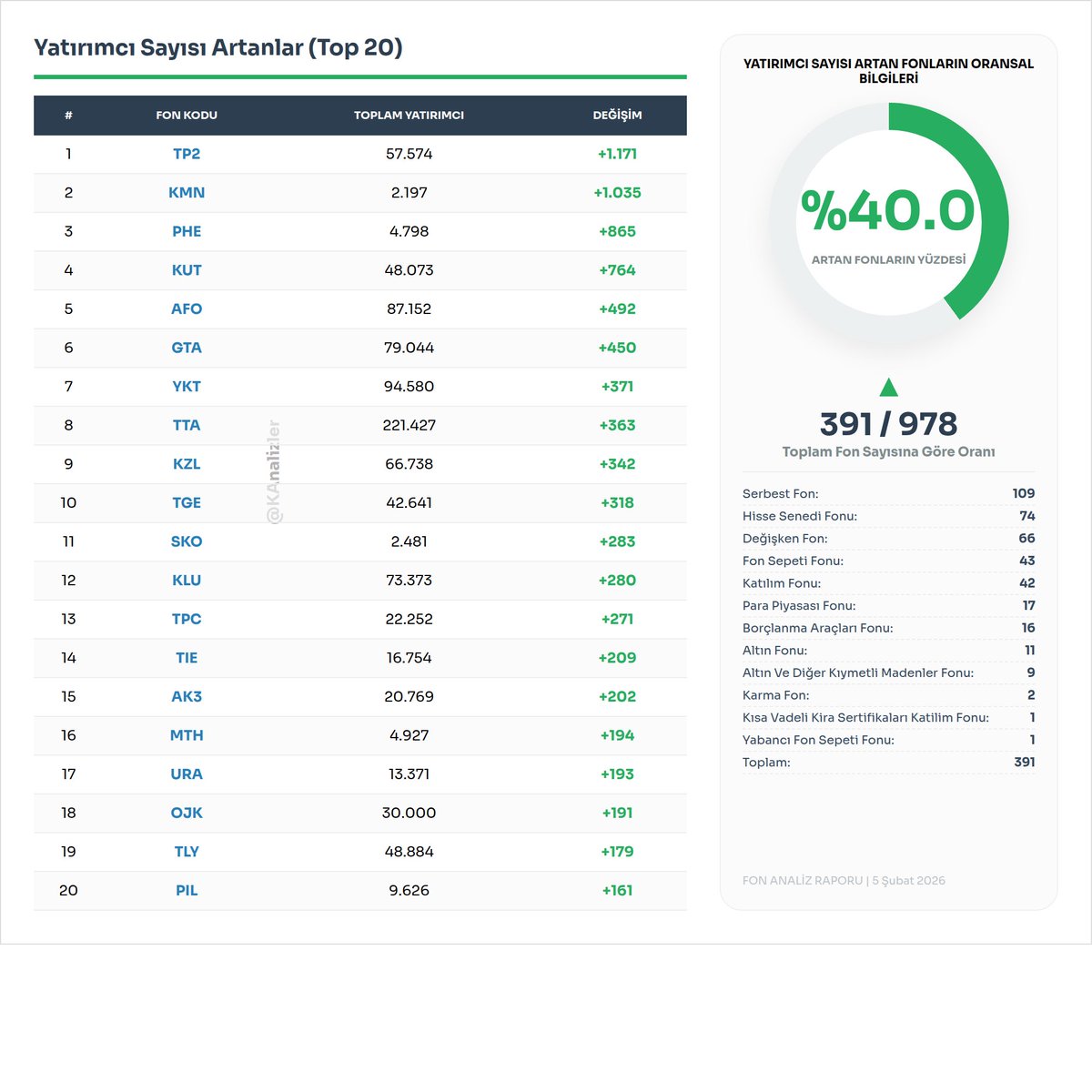Click the TLY fund code

pyautogui.click(x=187, y=852)
